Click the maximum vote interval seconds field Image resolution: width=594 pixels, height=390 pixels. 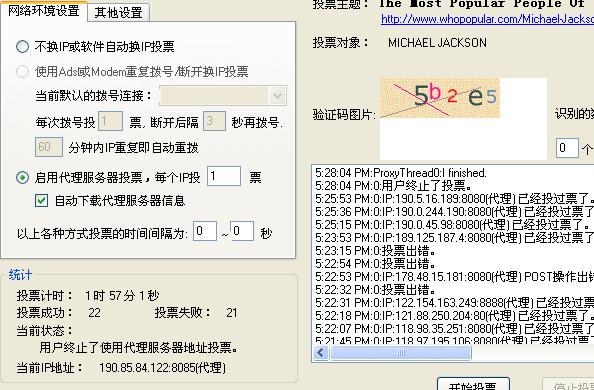click(242, 231)
